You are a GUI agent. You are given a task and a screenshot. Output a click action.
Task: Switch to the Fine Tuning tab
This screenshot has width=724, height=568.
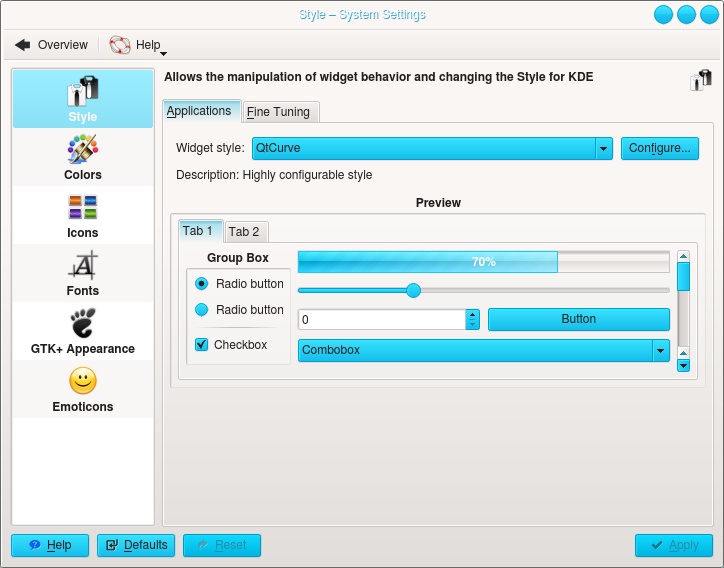280,112
